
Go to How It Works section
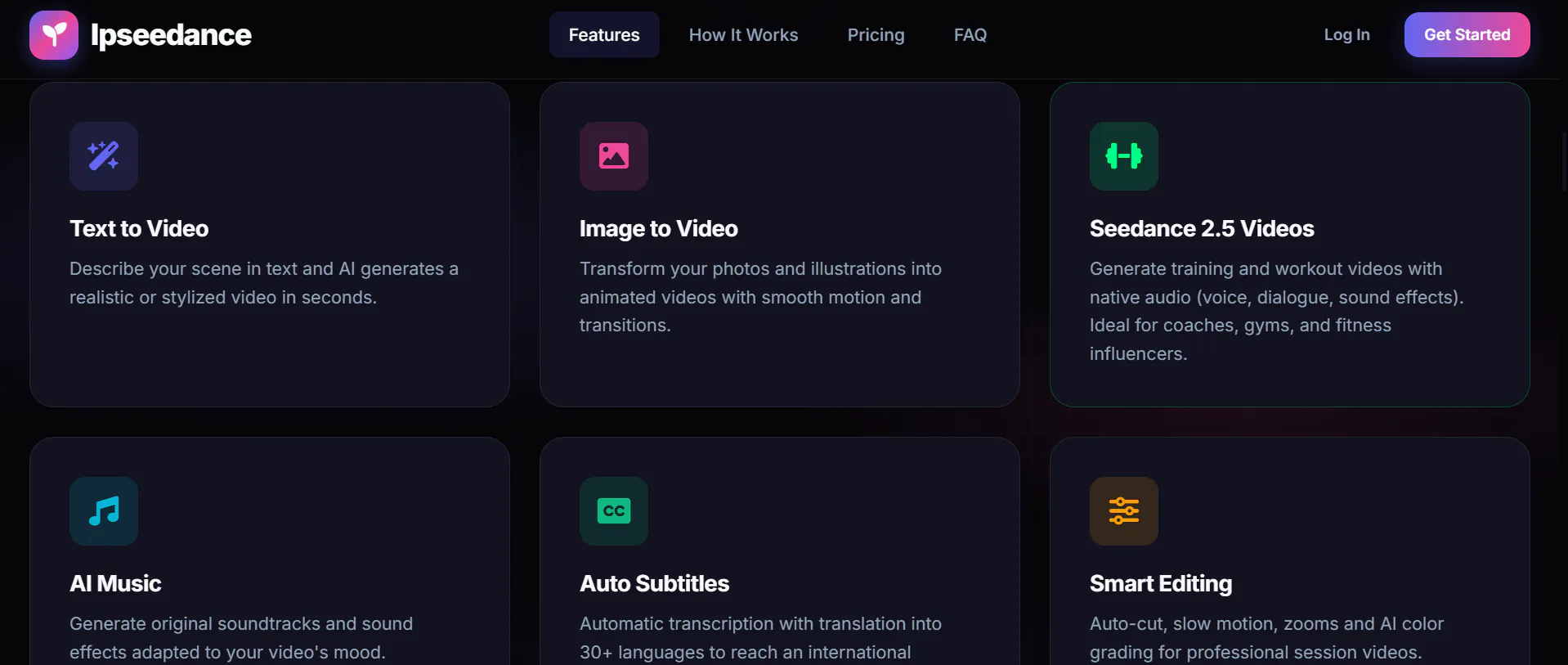(x=743, y=35)
